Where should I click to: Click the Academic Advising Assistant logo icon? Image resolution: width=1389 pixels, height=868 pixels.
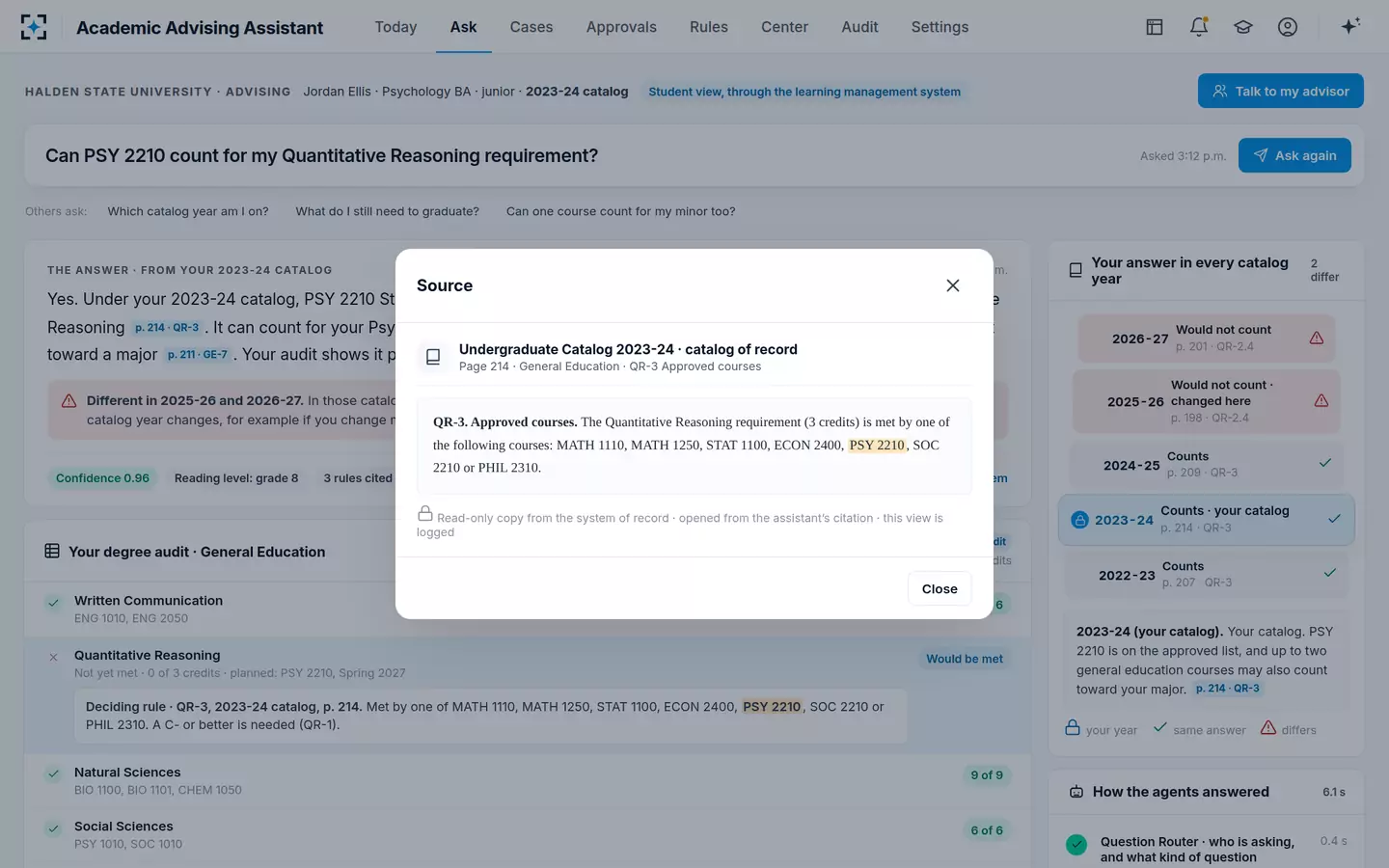tap(34, 27)
